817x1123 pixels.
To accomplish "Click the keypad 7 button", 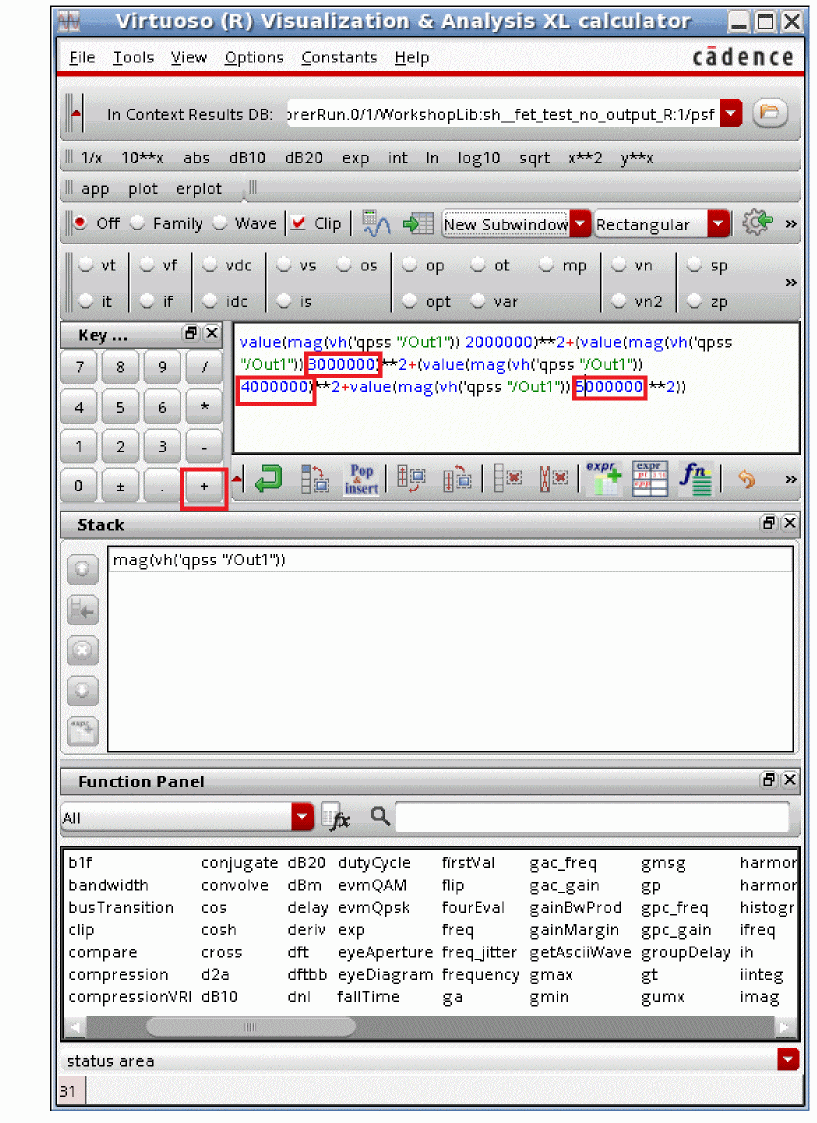I will click(x=79, y=367).
